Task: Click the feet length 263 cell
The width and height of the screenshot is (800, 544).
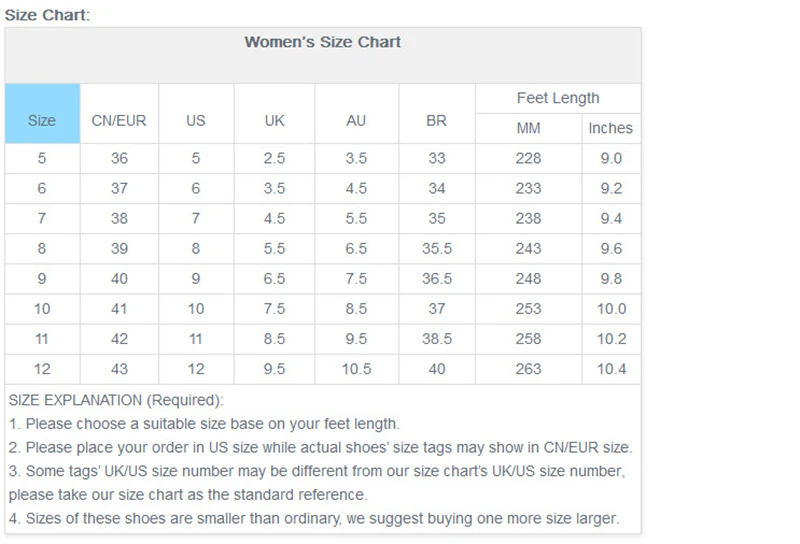Action: click(528, 369)
